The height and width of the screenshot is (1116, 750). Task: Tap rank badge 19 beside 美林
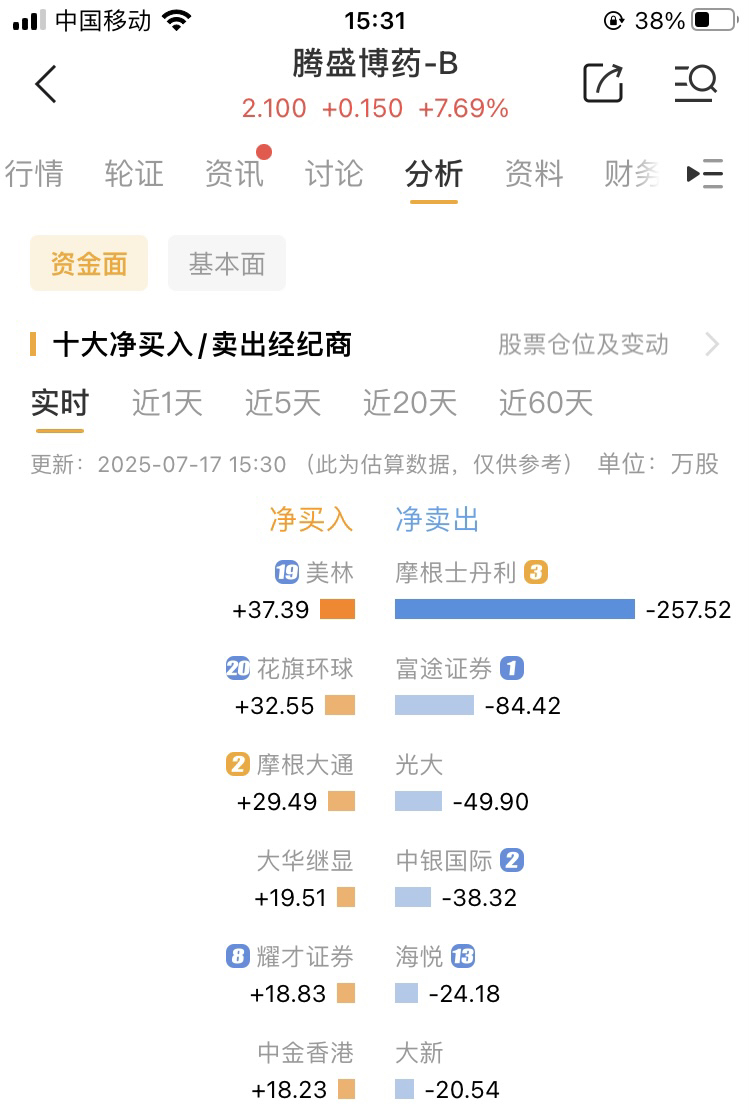pyautogui.click(x=287, y=572)
